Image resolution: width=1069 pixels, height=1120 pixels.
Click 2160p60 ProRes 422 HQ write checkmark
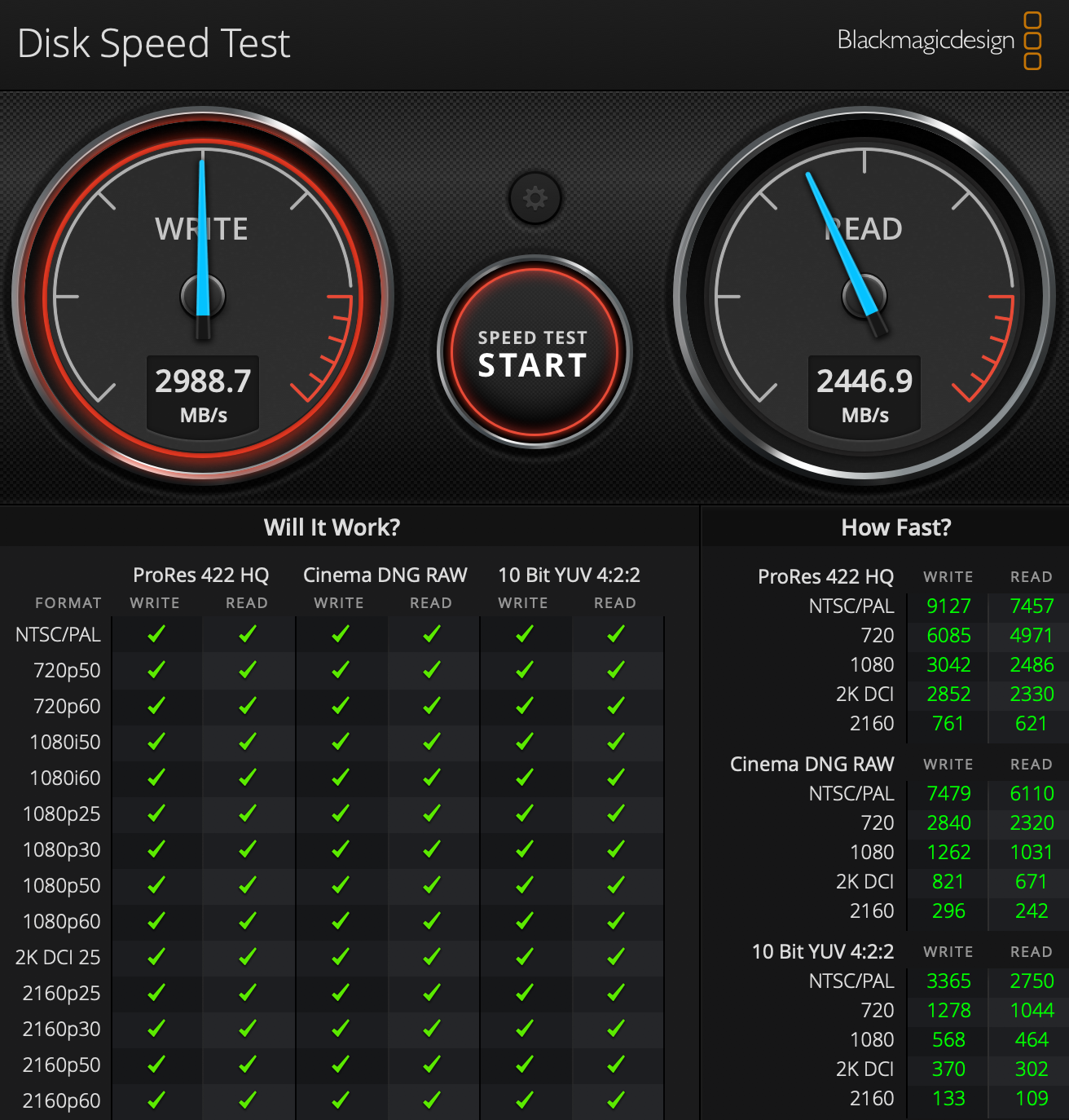(156, 1100)
